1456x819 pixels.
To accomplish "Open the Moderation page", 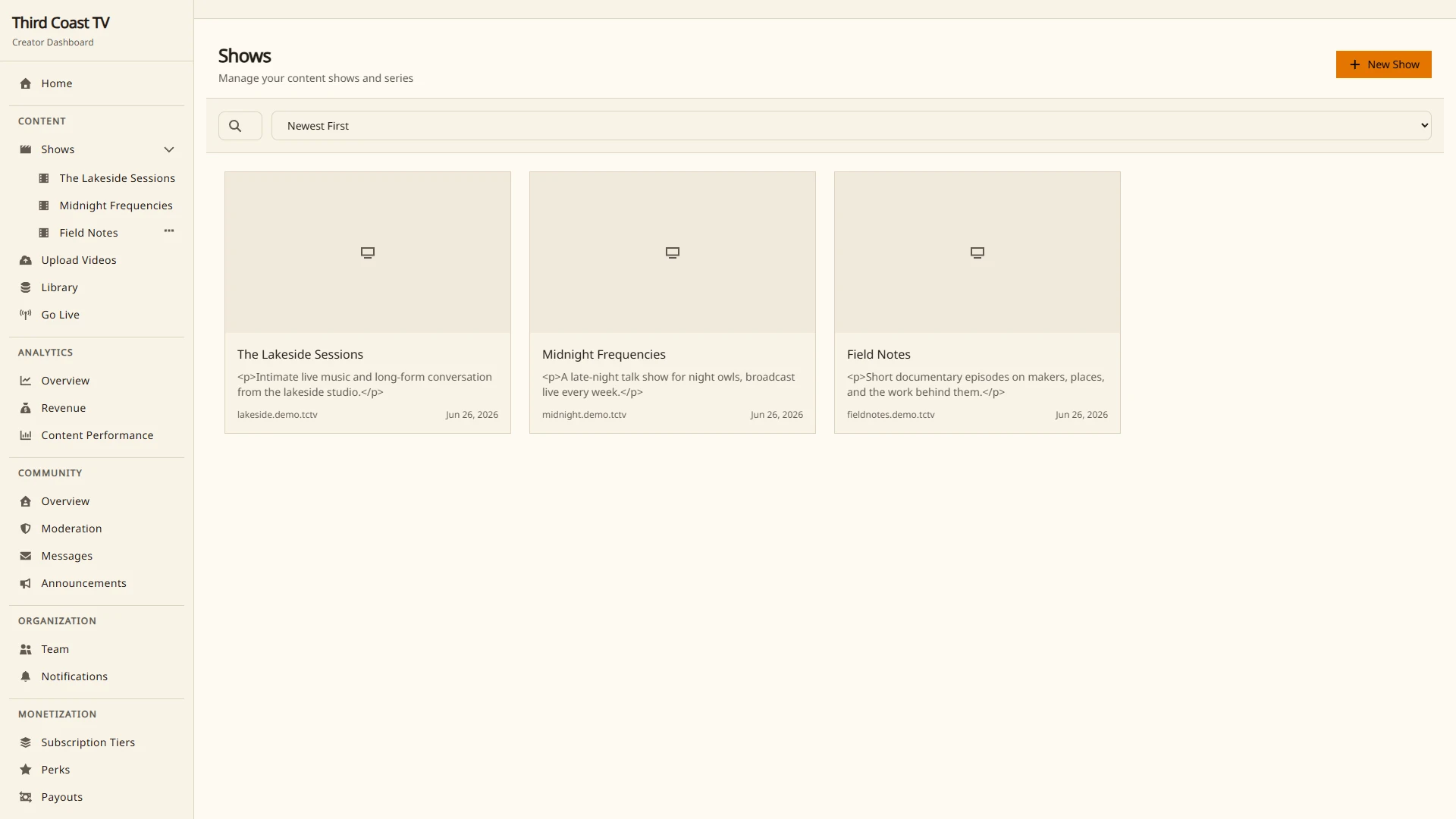I will (x=96, y=529).
